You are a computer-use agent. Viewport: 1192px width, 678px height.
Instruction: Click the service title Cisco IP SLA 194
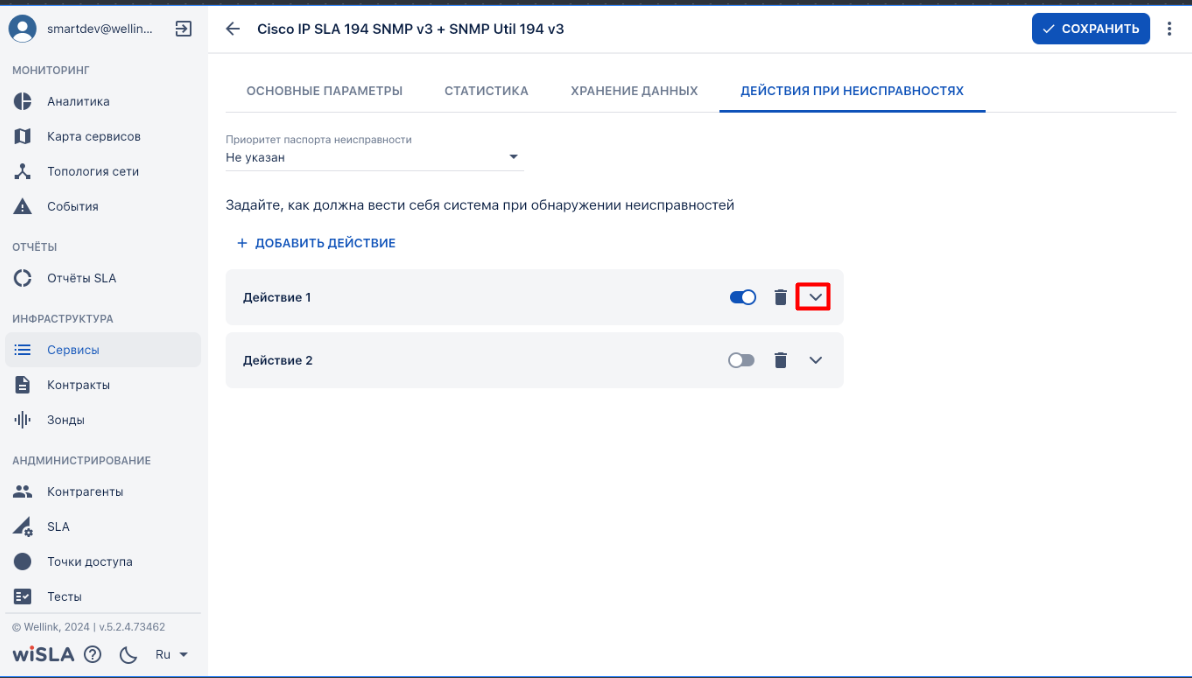[x=411, y=29]
